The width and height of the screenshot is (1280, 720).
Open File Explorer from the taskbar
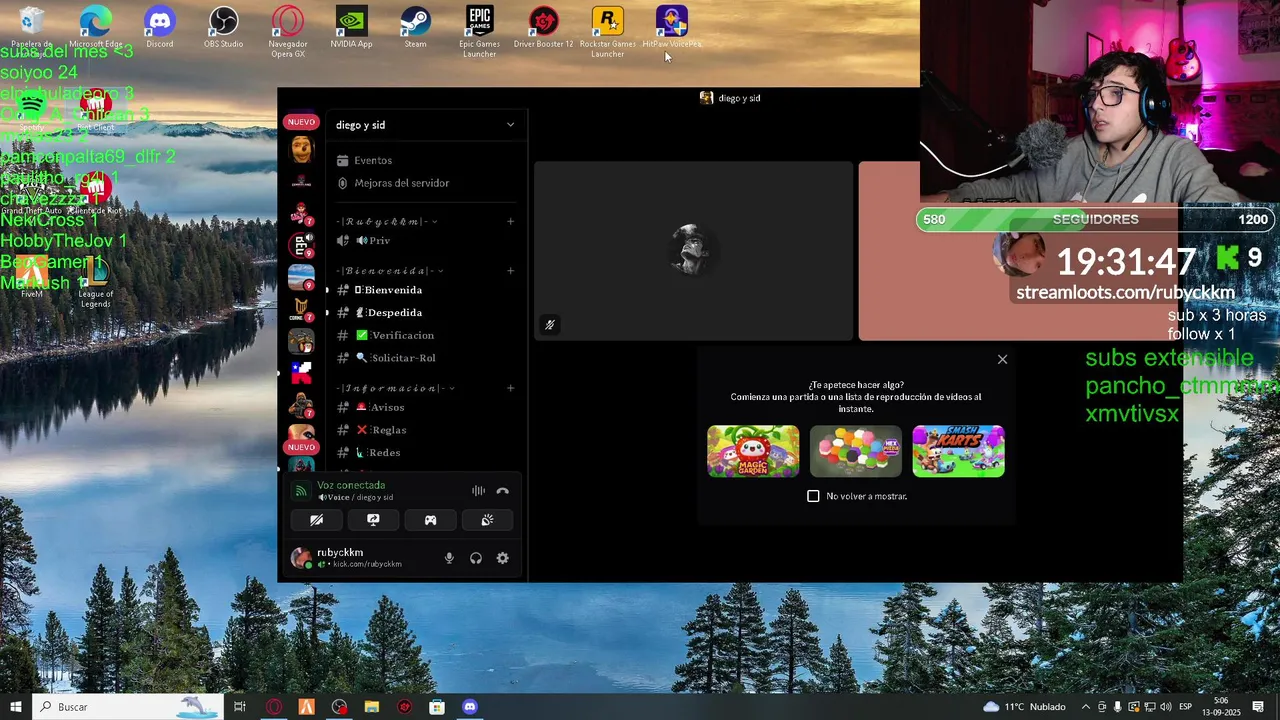click(372, 707)
